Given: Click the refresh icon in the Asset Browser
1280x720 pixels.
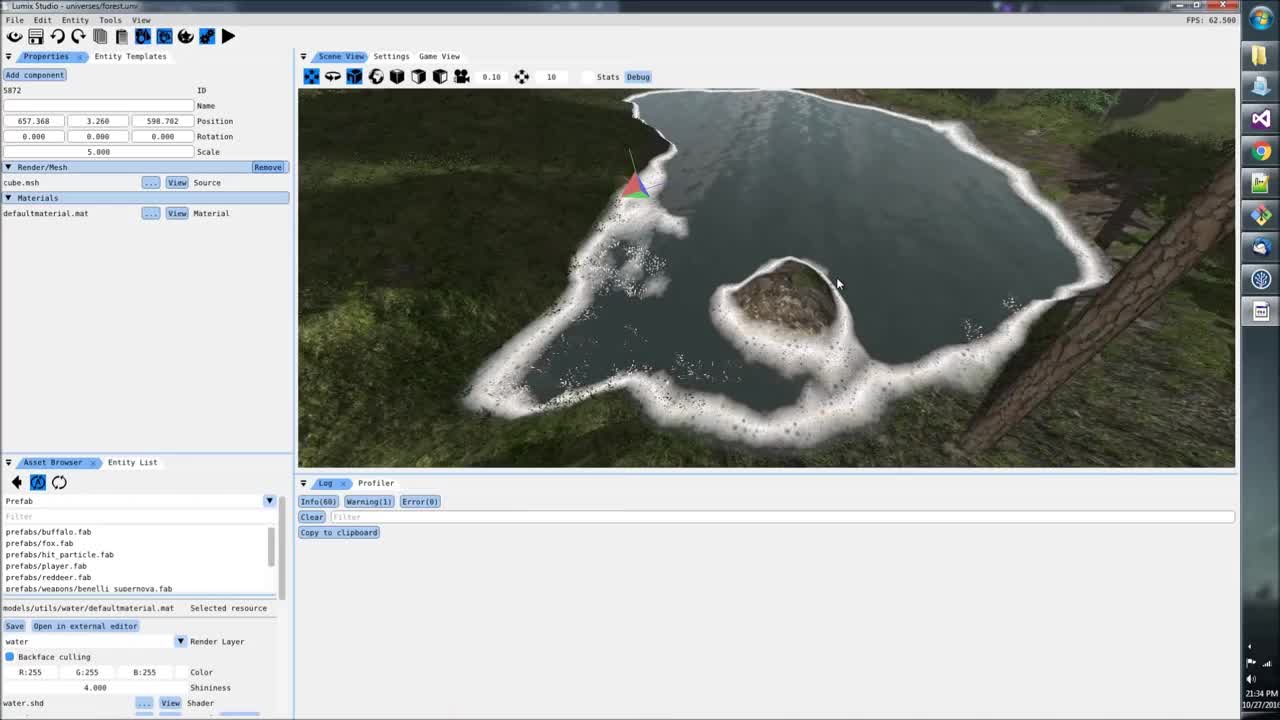Looking at the screenshot, I should tap(59, 483).
